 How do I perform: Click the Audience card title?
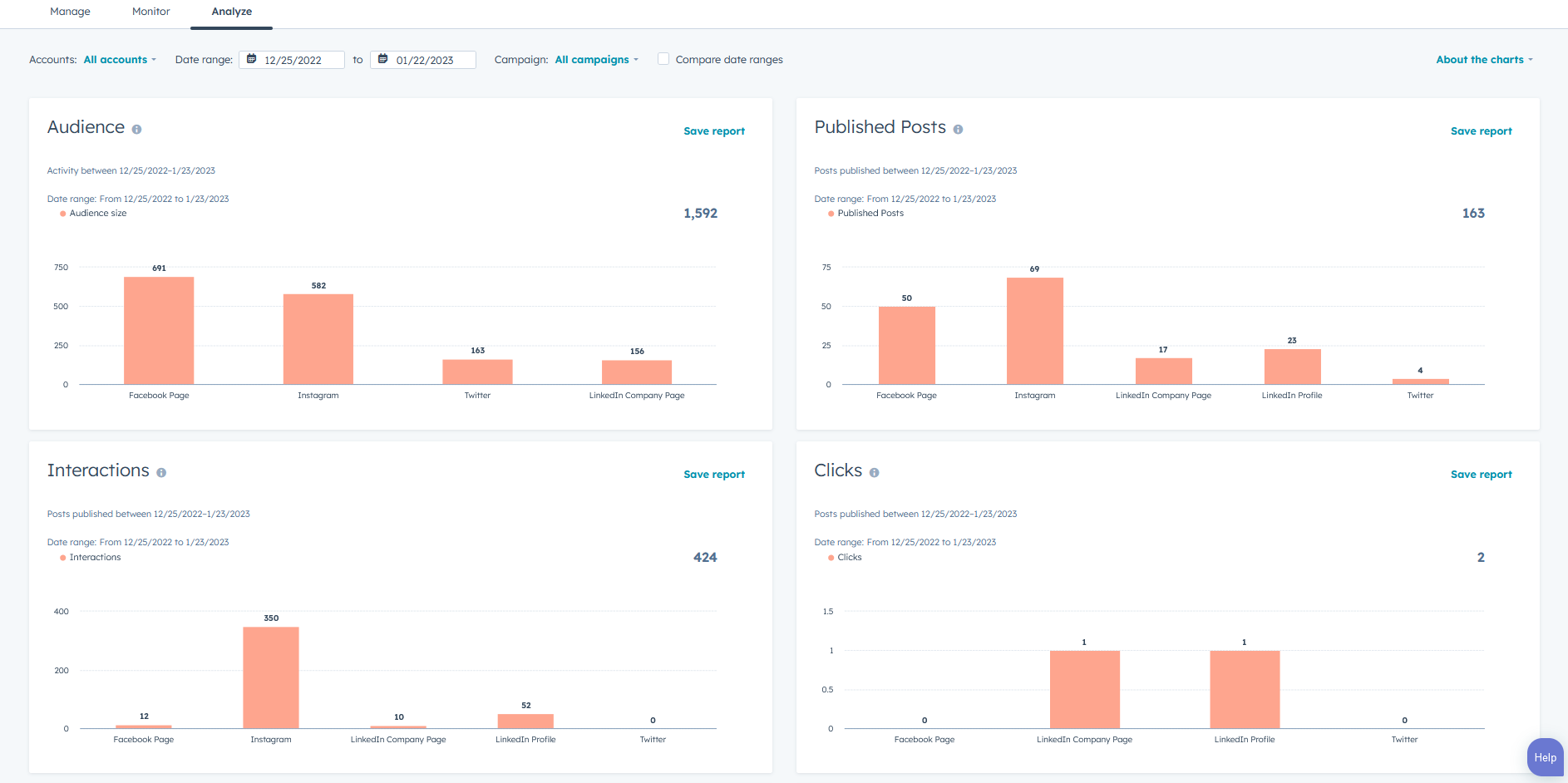click(86, 127)
